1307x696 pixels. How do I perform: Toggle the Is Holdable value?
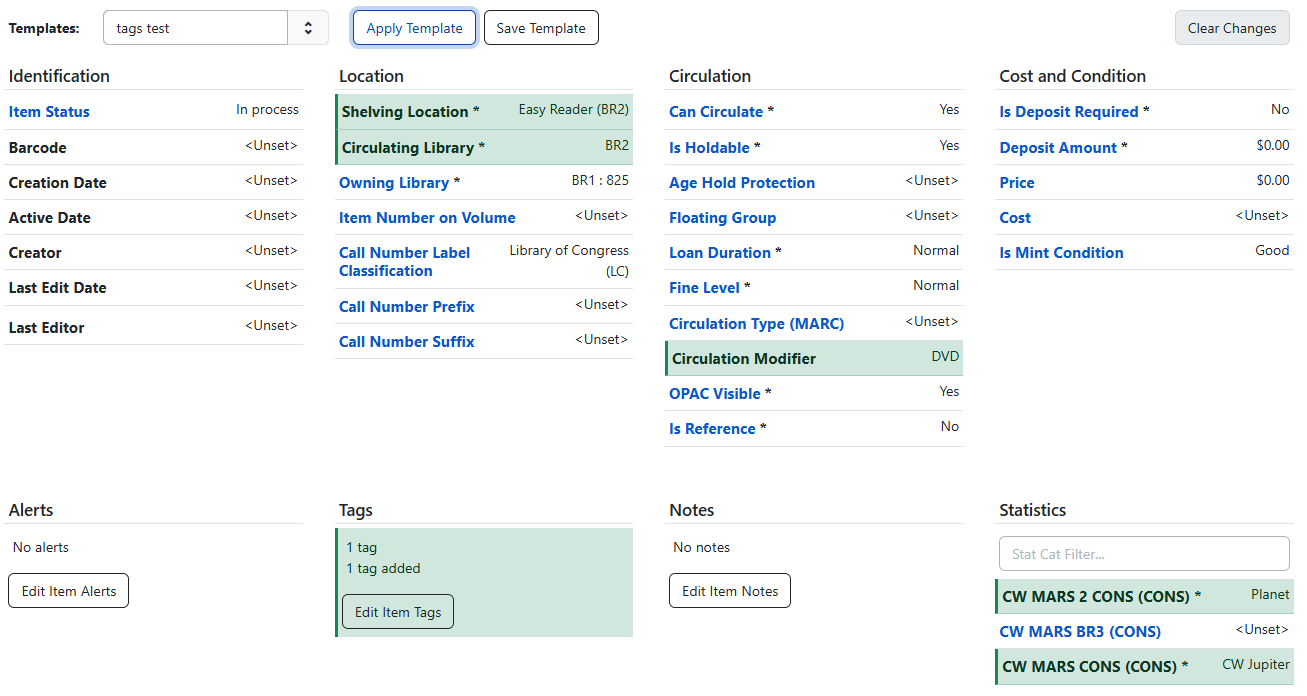pos(707,147)
